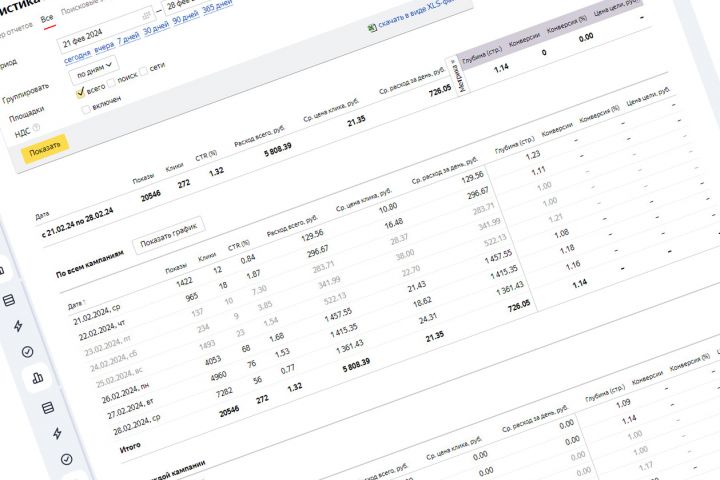Click check-circle icon directly above bar-chart icon

point(28,352)
